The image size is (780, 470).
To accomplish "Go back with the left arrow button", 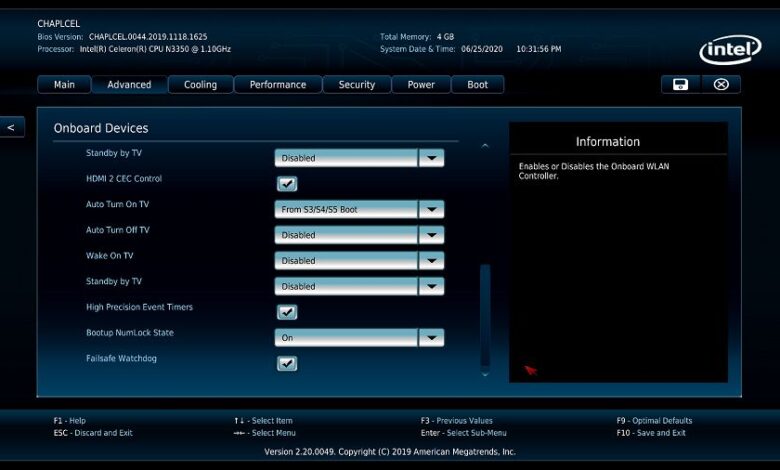I will tap(11, 127).
